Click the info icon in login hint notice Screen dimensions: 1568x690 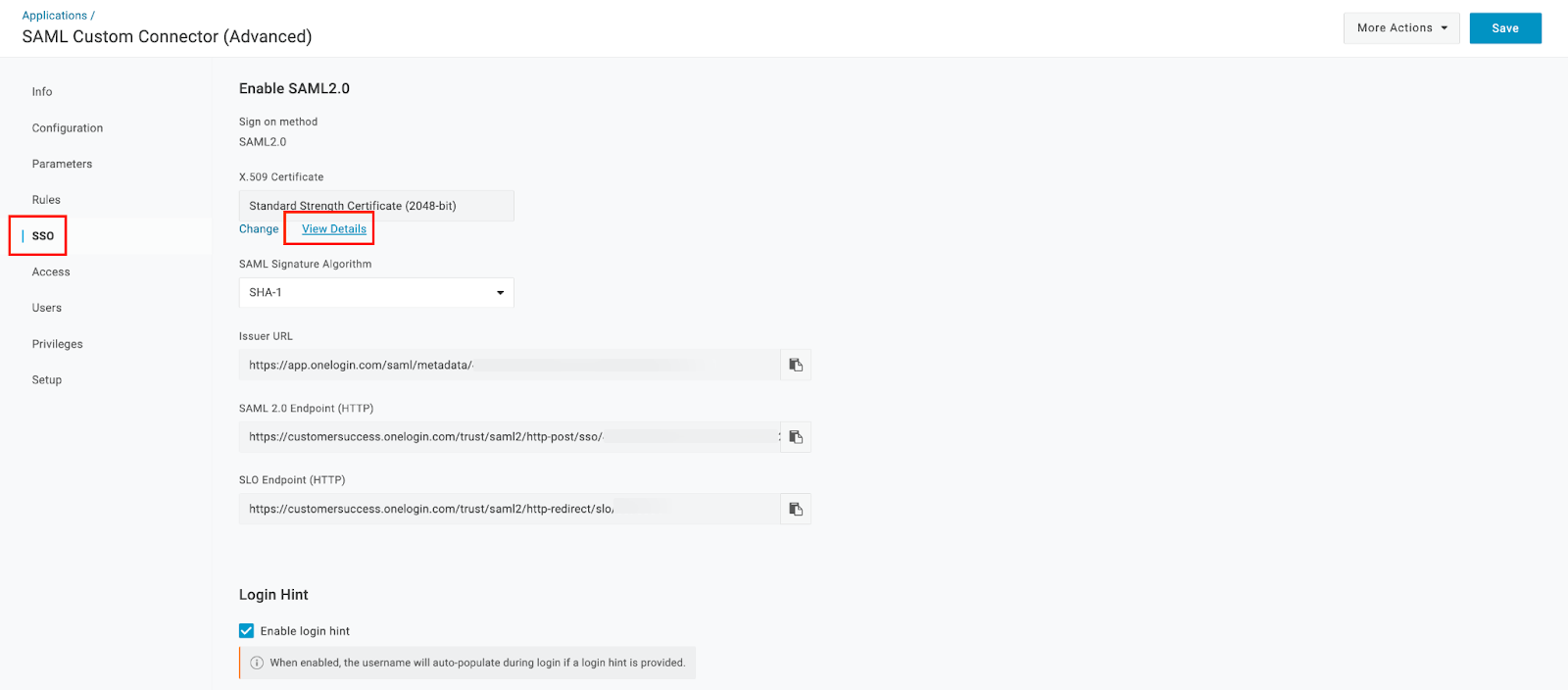click(257, 663)
